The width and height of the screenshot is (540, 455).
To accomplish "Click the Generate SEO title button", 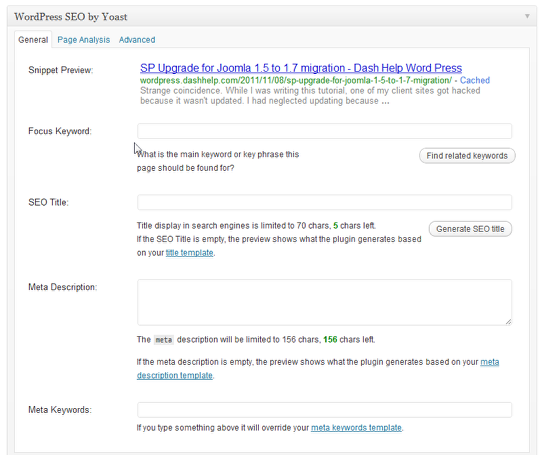I will tap(470, 229).
